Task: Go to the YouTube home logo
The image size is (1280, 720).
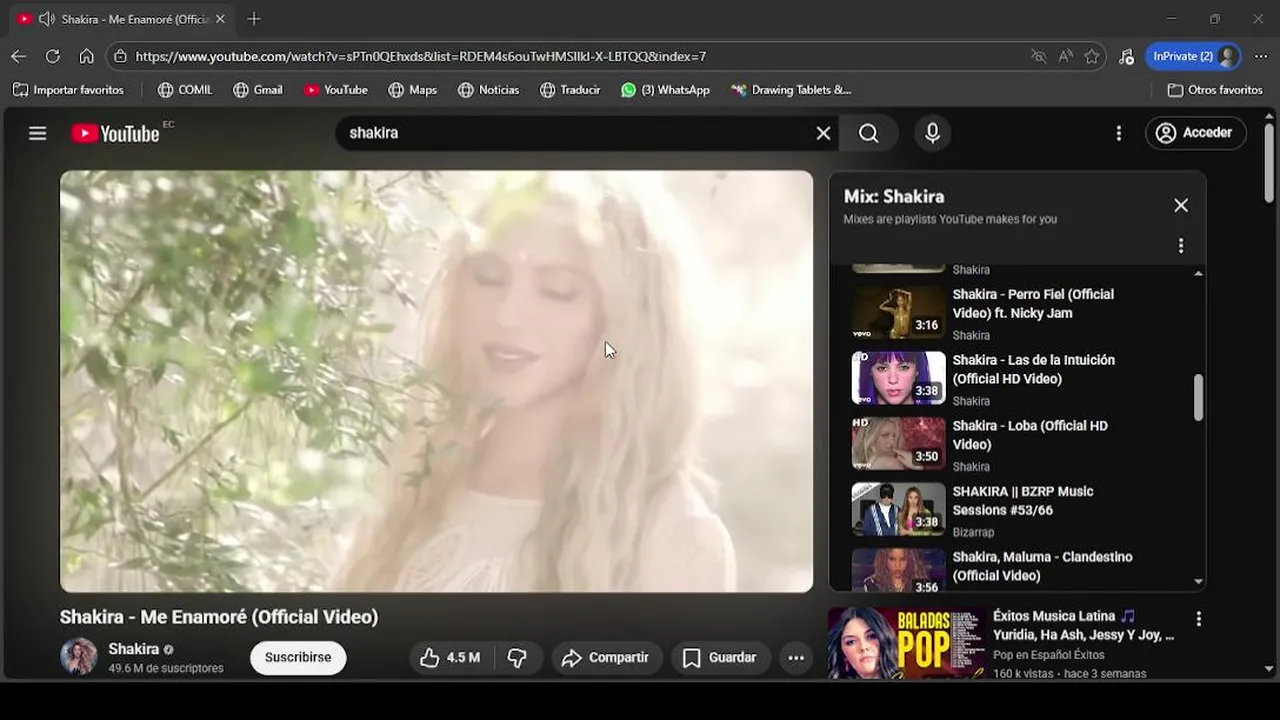Action: [x=116, y=133]
